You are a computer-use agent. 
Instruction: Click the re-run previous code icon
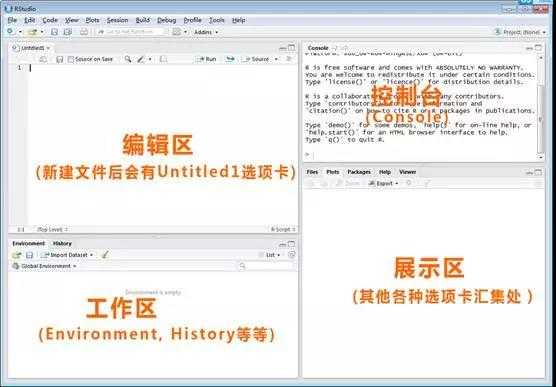pyautogui.click(x=230, y=59)
